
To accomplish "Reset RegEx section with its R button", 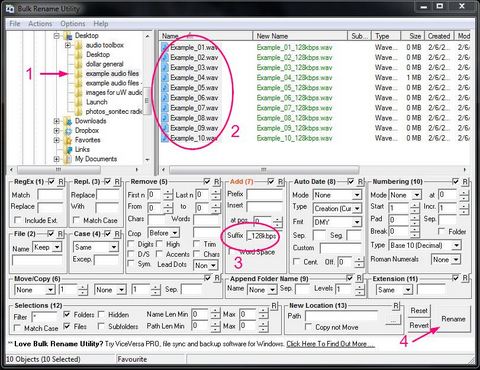I will (x=61, y=182).
